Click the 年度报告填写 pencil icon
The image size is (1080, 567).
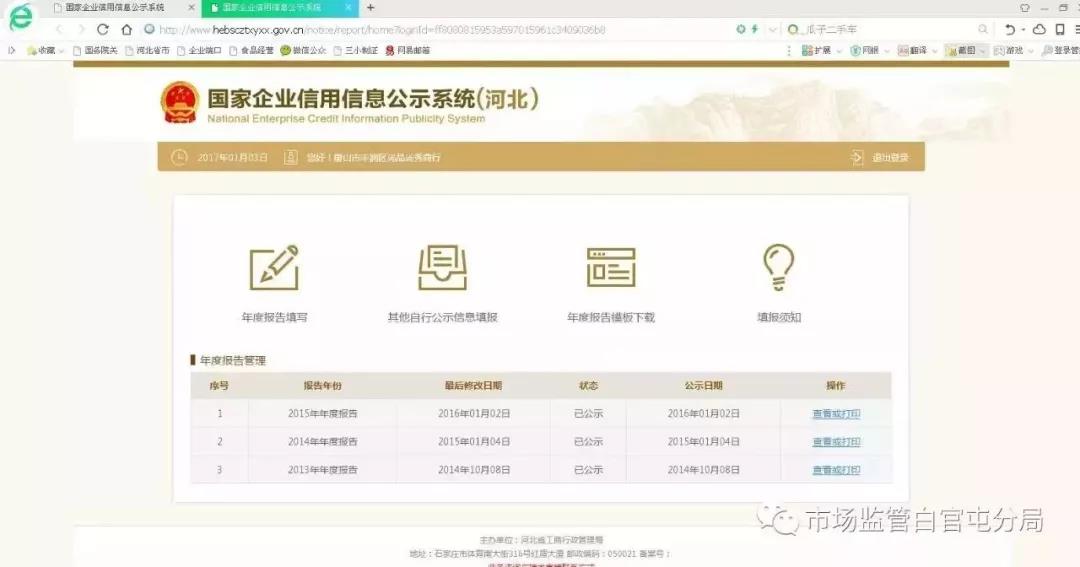pyautogui.click(x=274, y=267)
